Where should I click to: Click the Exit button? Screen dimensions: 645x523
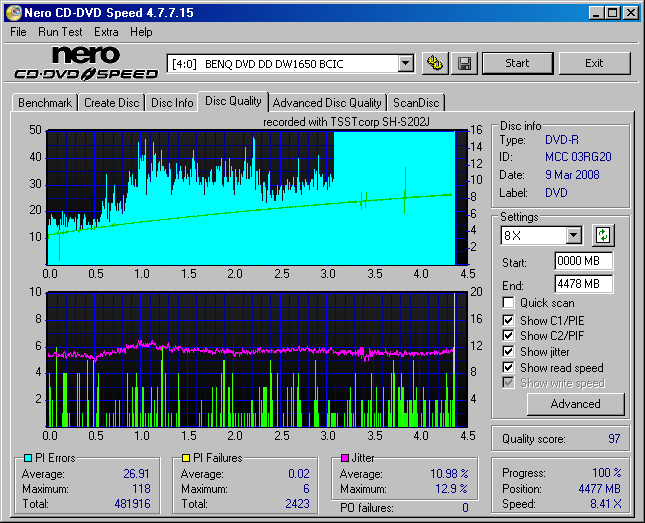click(594, 63)
